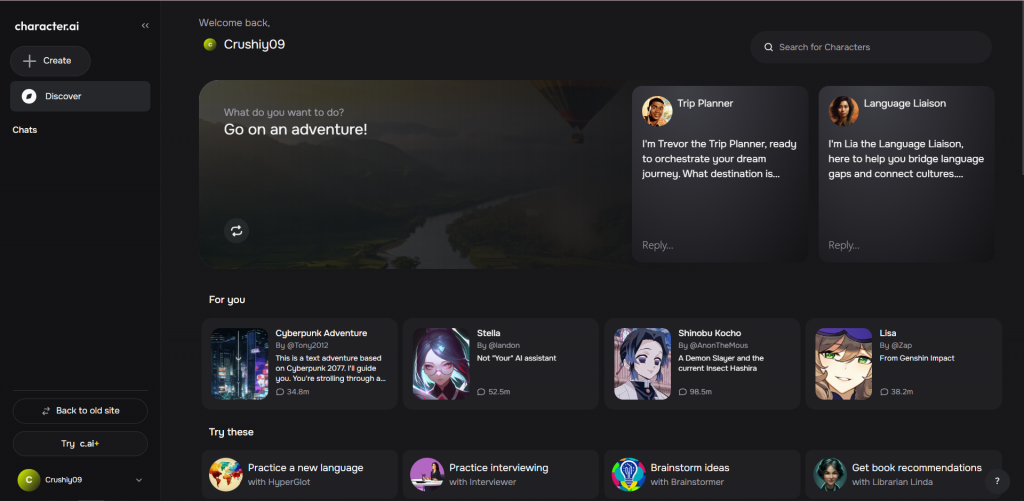Click the refresh suggestion icon on banner
This screenshot has width=1024, height=501.
click(x=236, y=231)
